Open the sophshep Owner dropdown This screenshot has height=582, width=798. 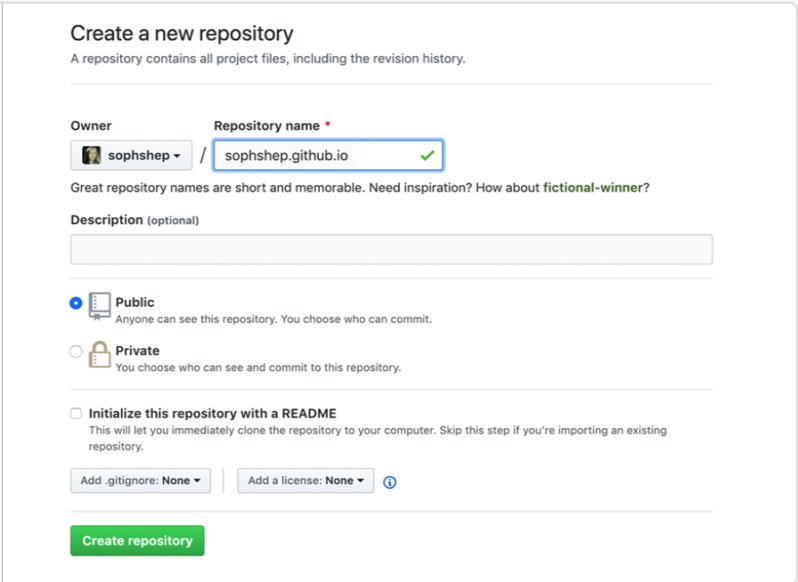130,156
